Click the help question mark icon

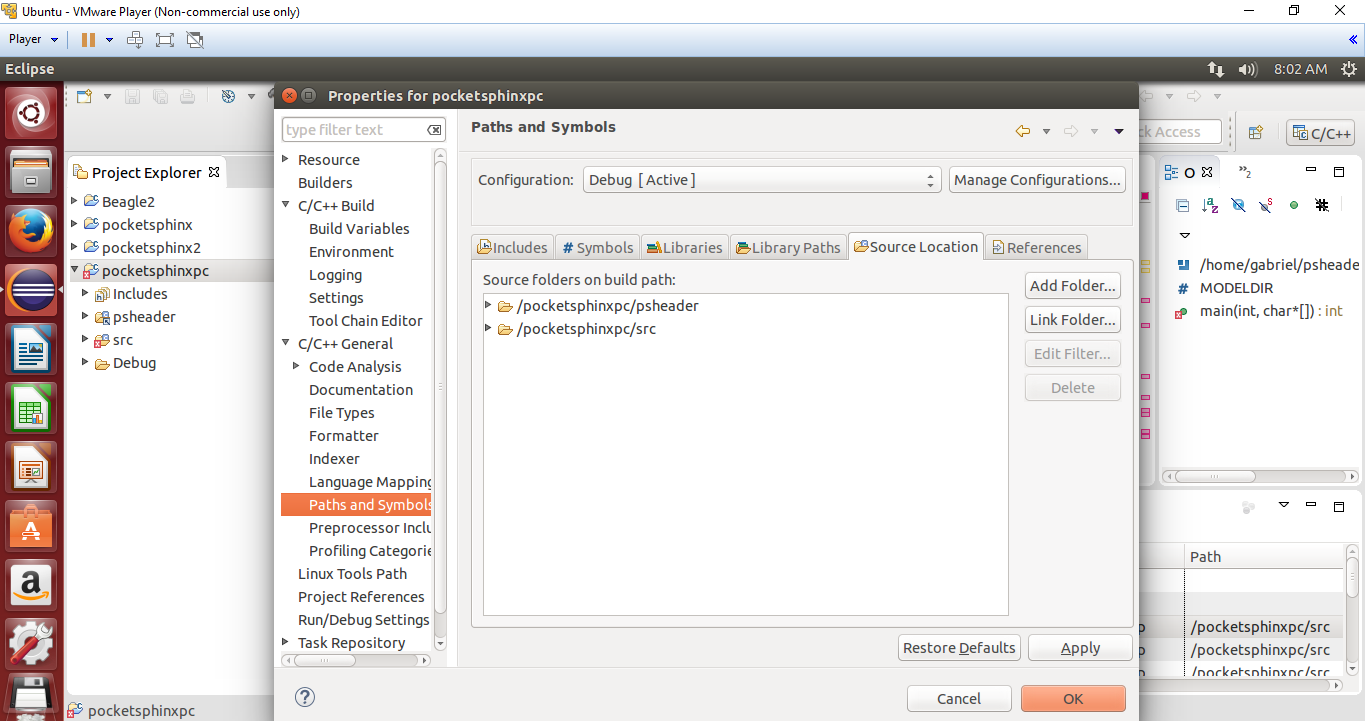pos(306,697)
